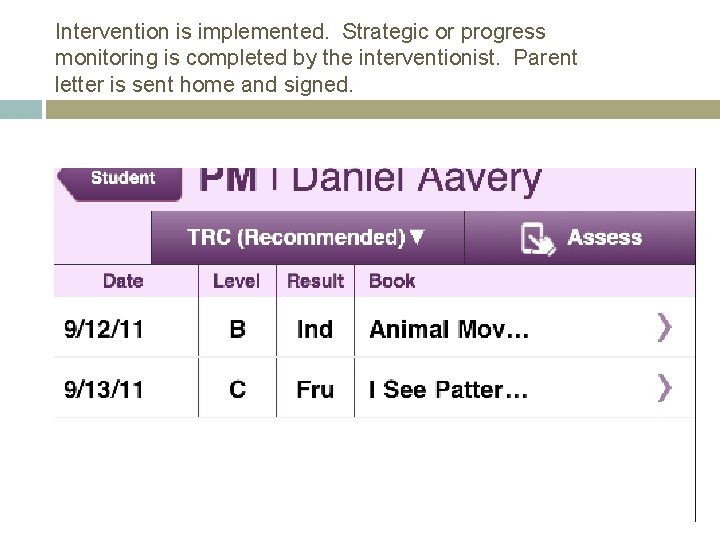
Task: Click the Date column header
Action: (x=123, y=281)
